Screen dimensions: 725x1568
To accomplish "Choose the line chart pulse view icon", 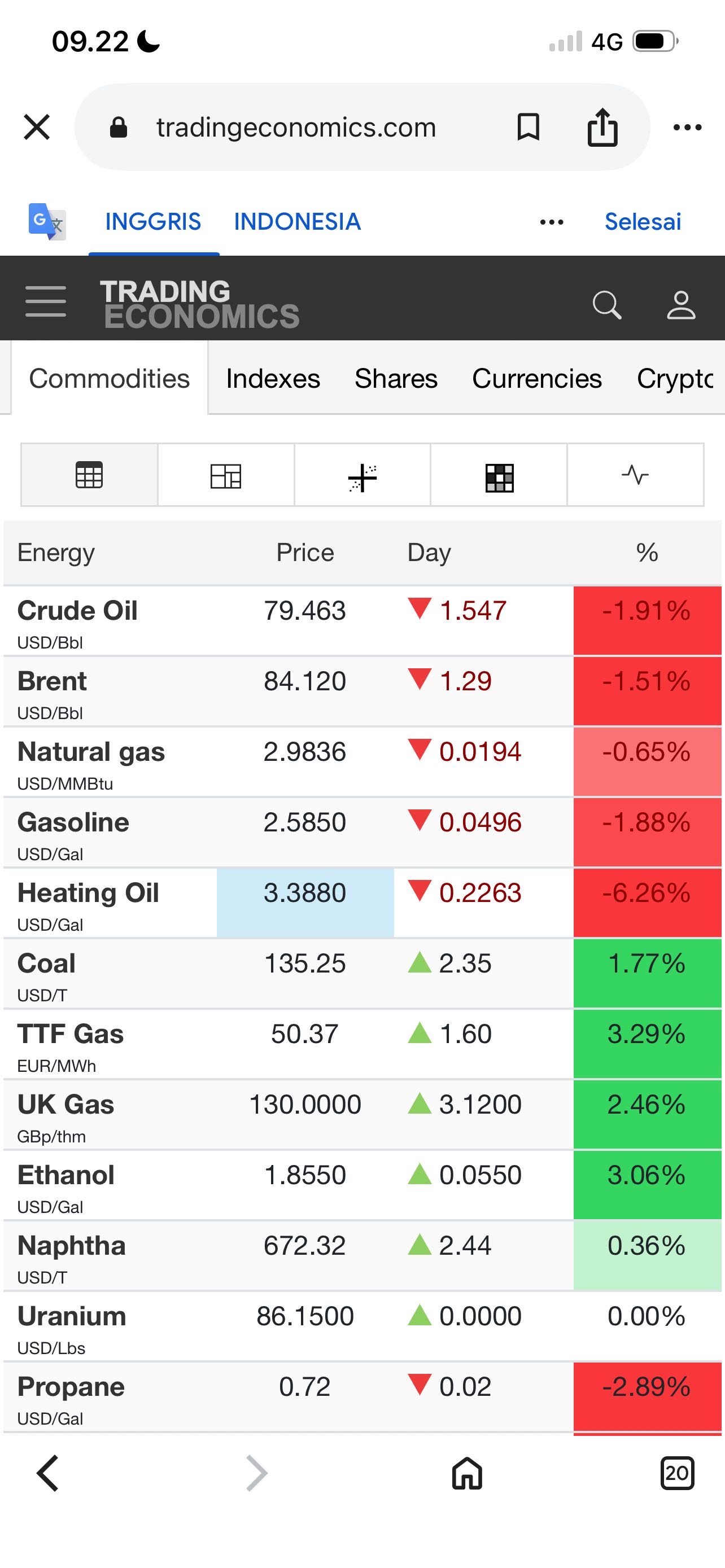I will (635, 475).
